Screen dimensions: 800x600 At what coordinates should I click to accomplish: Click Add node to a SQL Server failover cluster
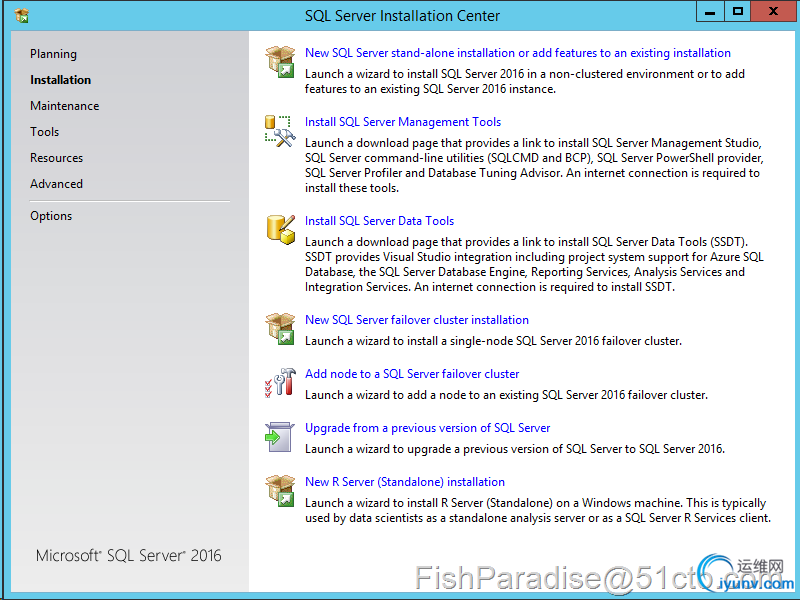click(x=412, y=374)
